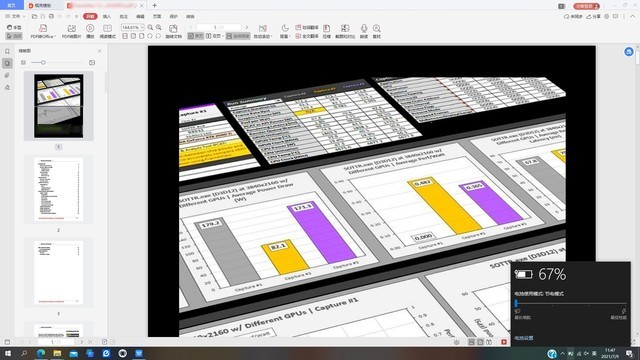Click the Rotate document tool

(x=173, y=31)
